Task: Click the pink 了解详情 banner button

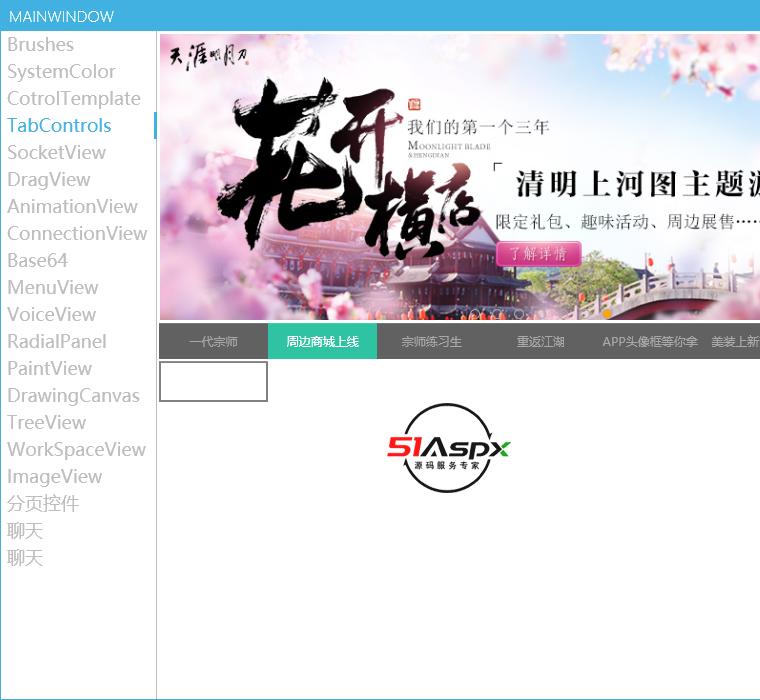Action: pyautogui.click(x=538, y=254)
